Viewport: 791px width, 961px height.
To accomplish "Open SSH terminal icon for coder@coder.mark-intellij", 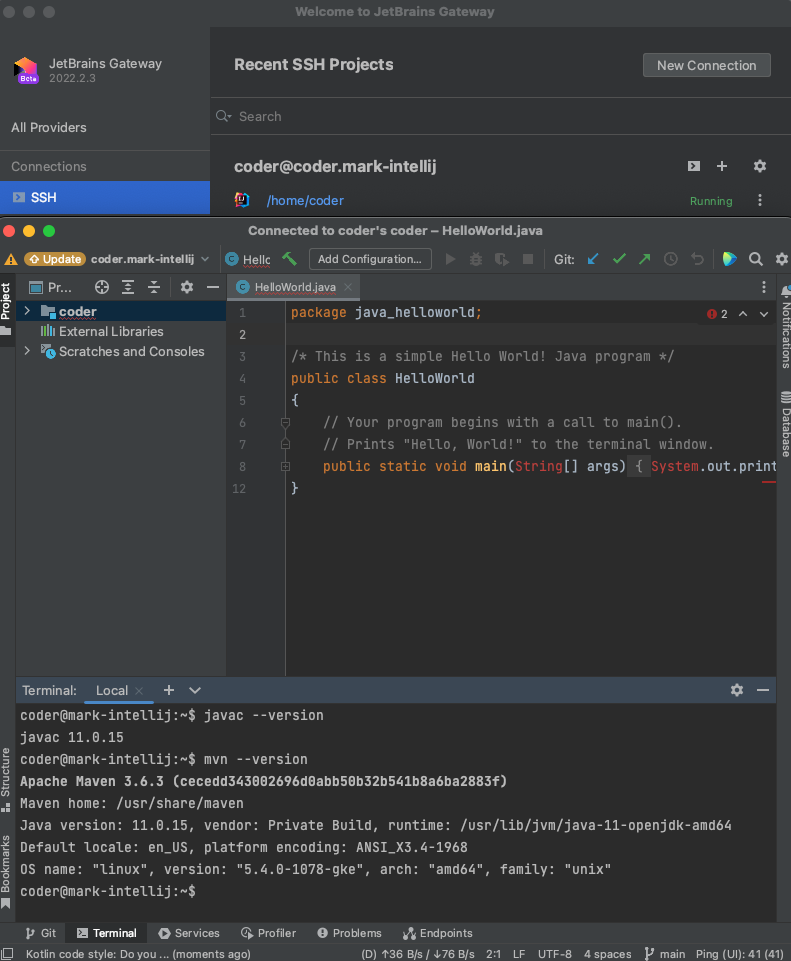I will point(694,166).
